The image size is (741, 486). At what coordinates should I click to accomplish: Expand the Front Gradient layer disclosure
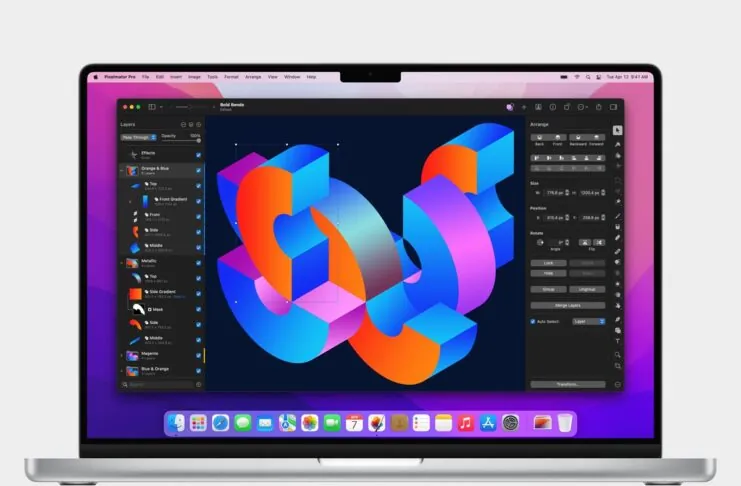point(130,201)
